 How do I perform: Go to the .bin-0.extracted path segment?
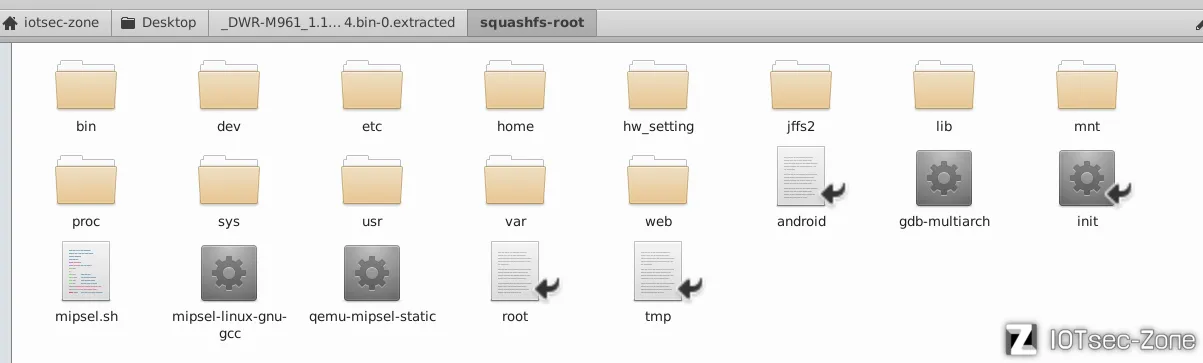coord(338,22)
